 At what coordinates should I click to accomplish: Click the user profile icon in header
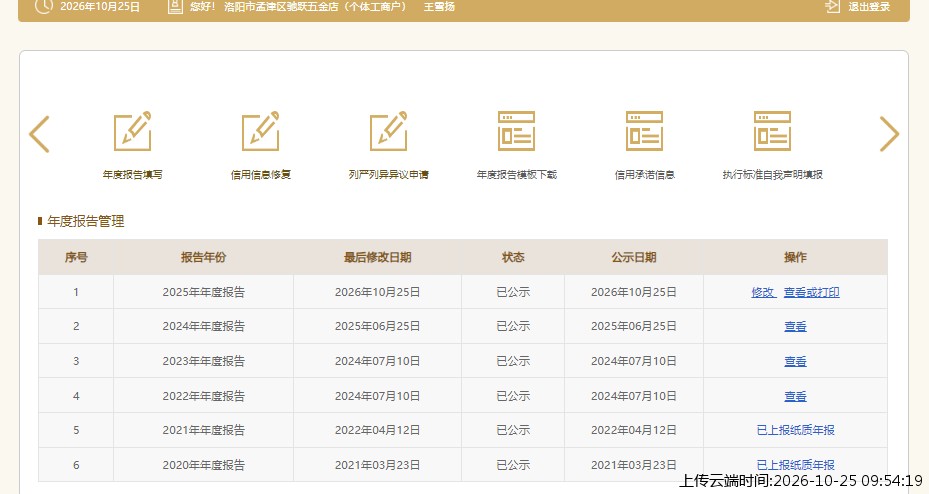click(174, 7)
